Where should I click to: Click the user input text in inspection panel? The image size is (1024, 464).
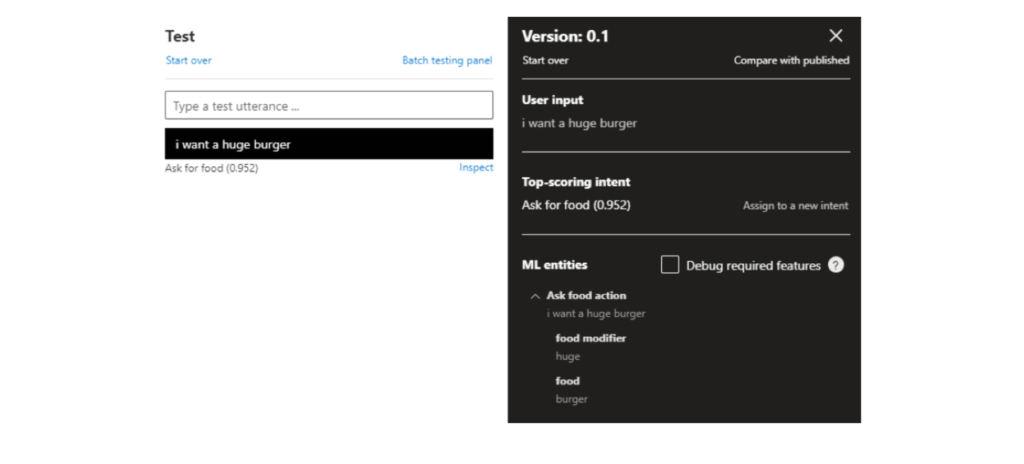pyautogui.click(x=579, y=123)
